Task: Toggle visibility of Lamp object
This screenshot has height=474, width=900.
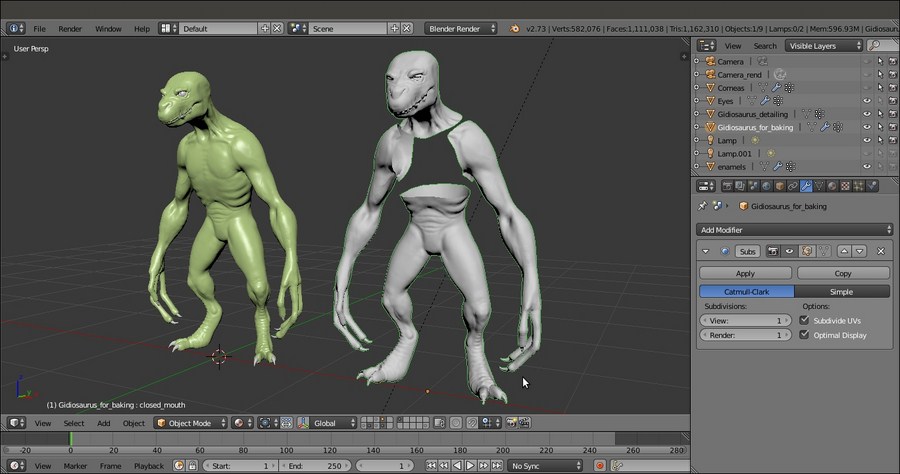Action: (x=867, y=141)
